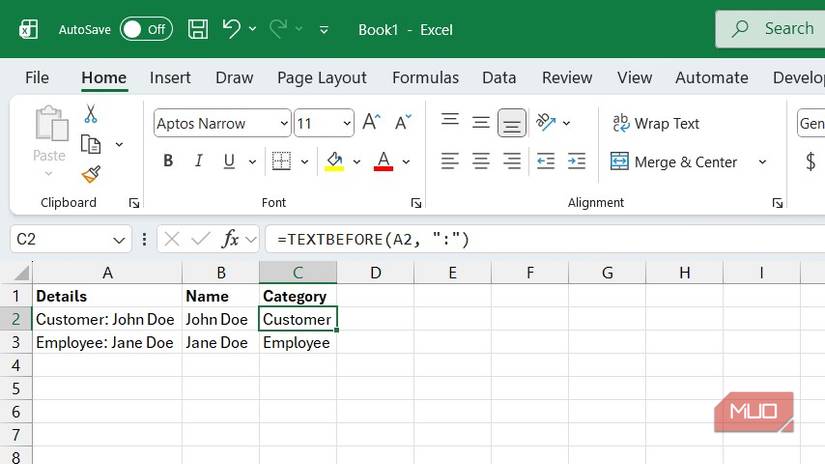
Task: Click the Search box
Action: click(770, 29)
